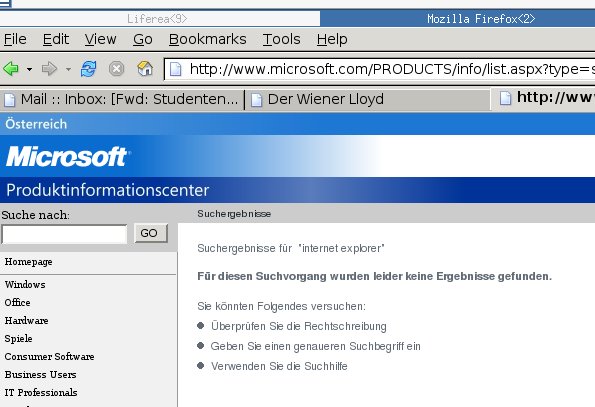Click the page icon in the URL bar
The width and height of the screenshot is (595, 407).
pyautogui.click(x=176, y=69)
